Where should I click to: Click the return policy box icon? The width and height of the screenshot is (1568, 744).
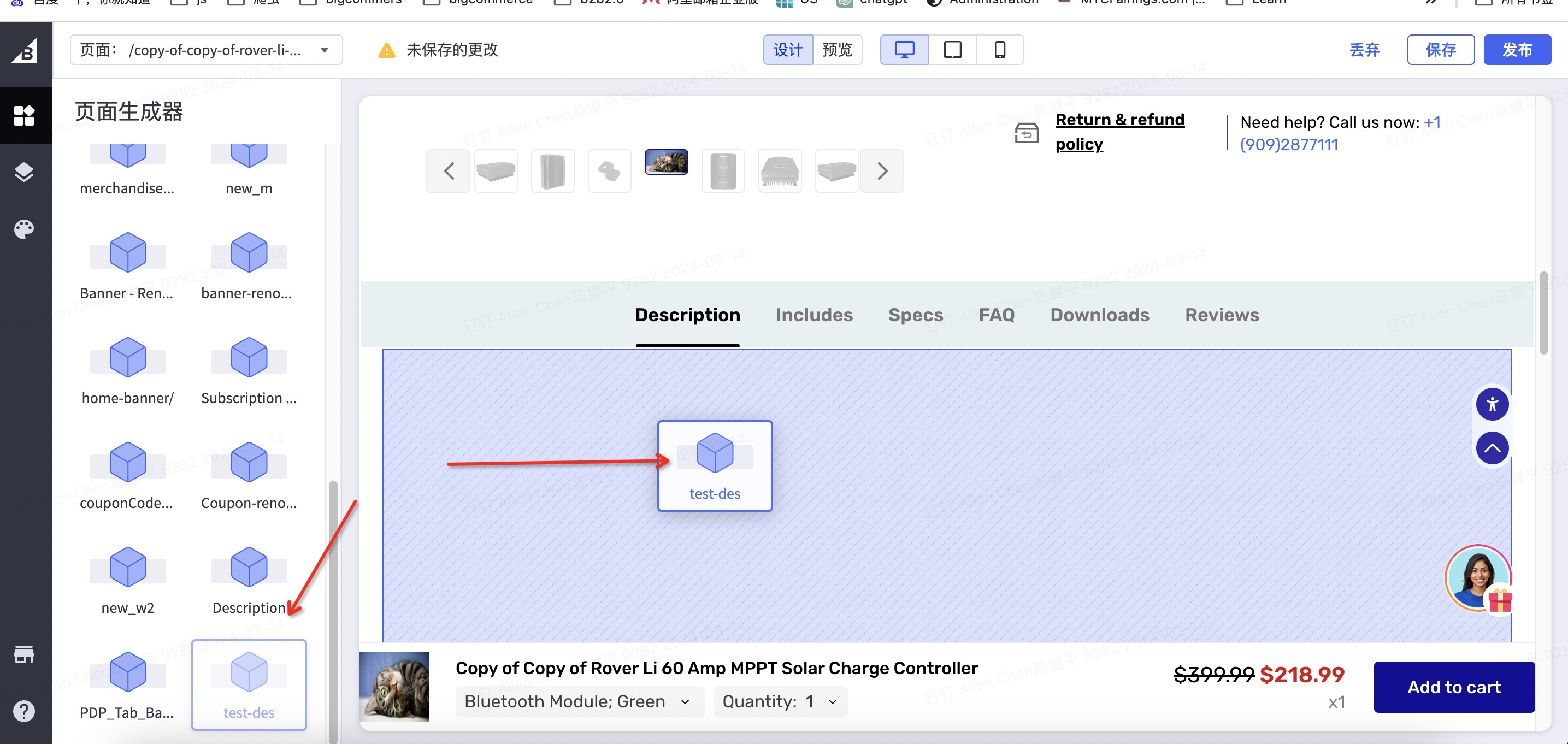(1026, 132)
